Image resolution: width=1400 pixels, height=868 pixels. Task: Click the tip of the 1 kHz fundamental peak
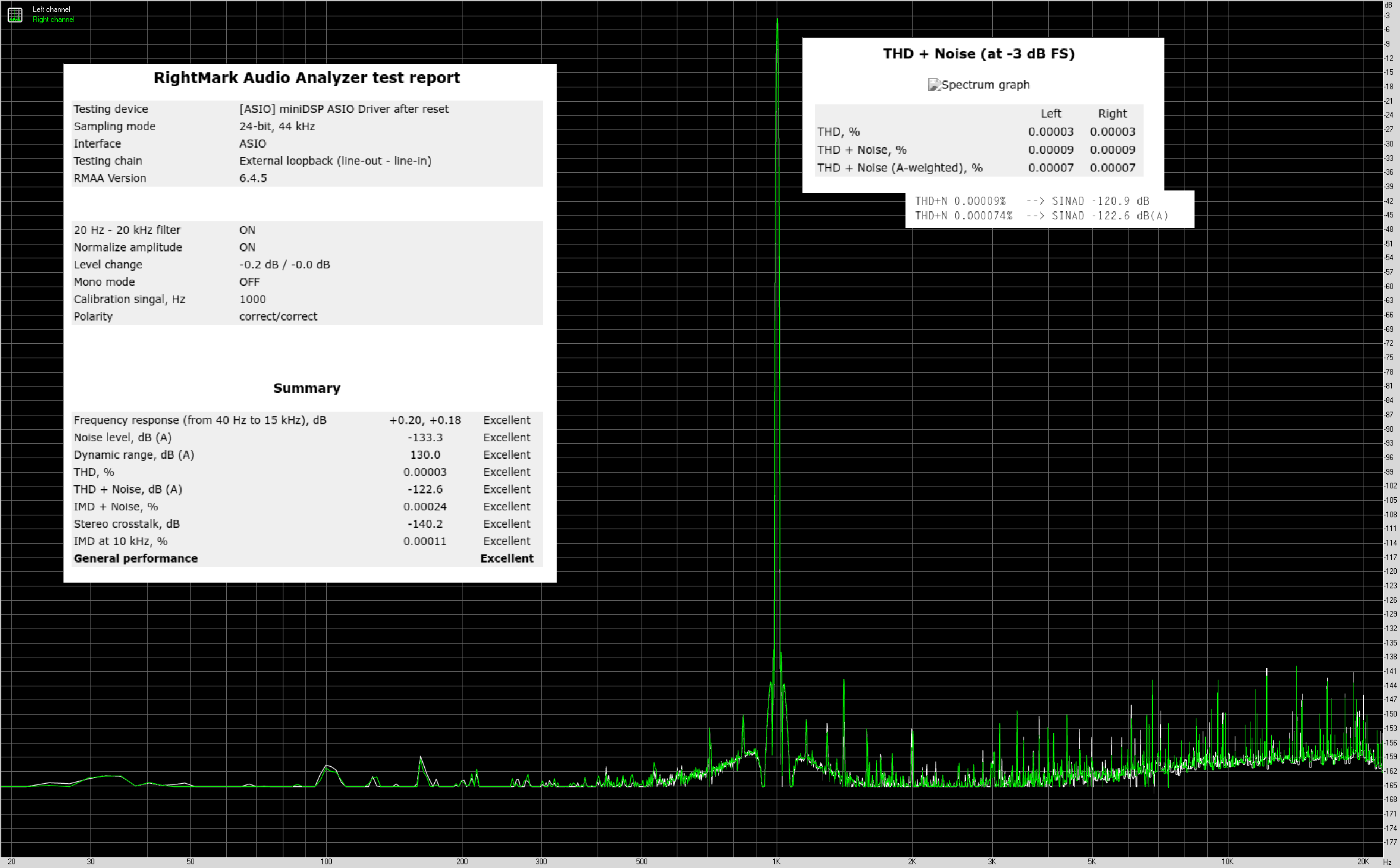[777, 19]
